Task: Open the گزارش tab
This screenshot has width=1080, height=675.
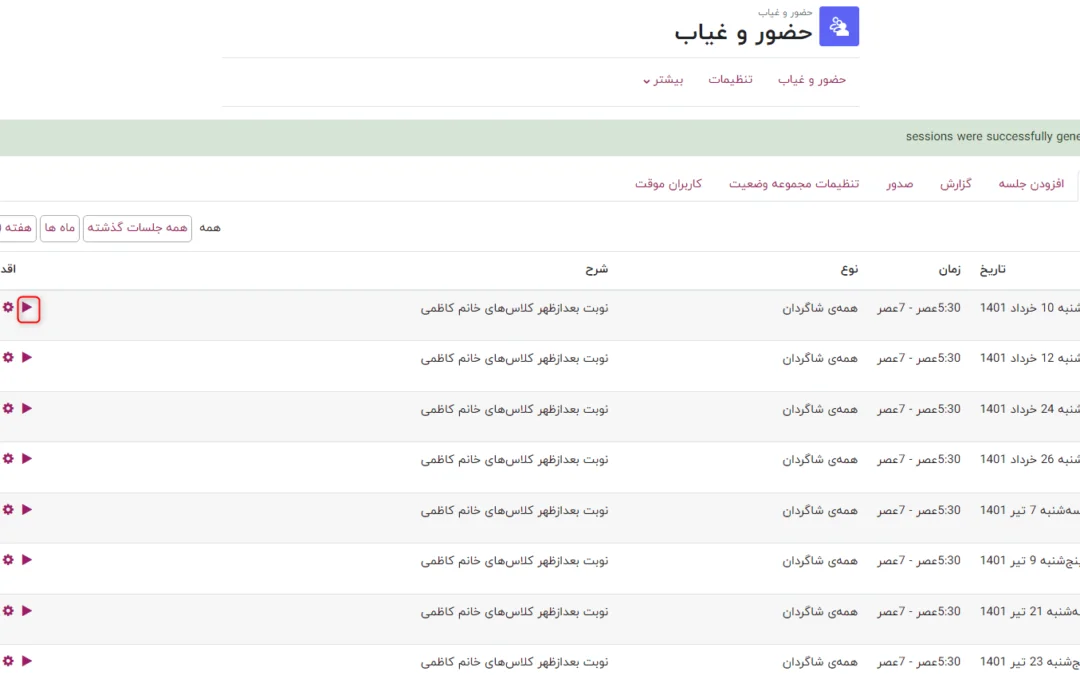Action: 956,185
